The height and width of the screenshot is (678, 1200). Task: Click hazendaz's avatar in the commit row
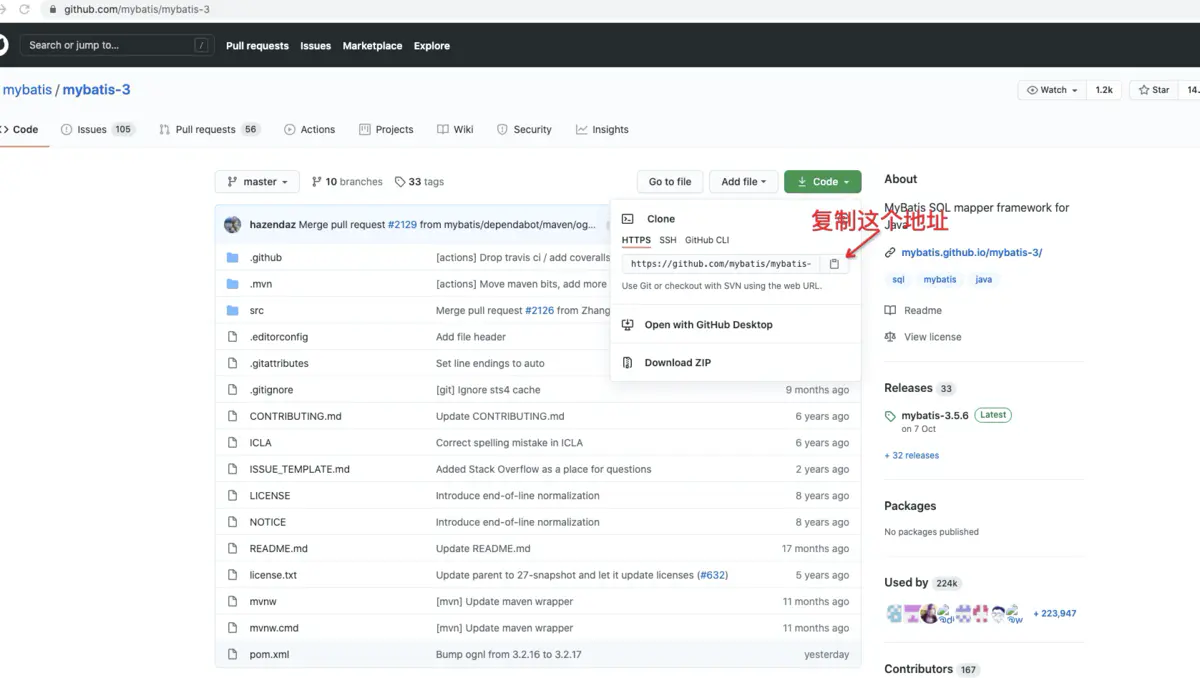pyautogui.click(x=233, y=225)
